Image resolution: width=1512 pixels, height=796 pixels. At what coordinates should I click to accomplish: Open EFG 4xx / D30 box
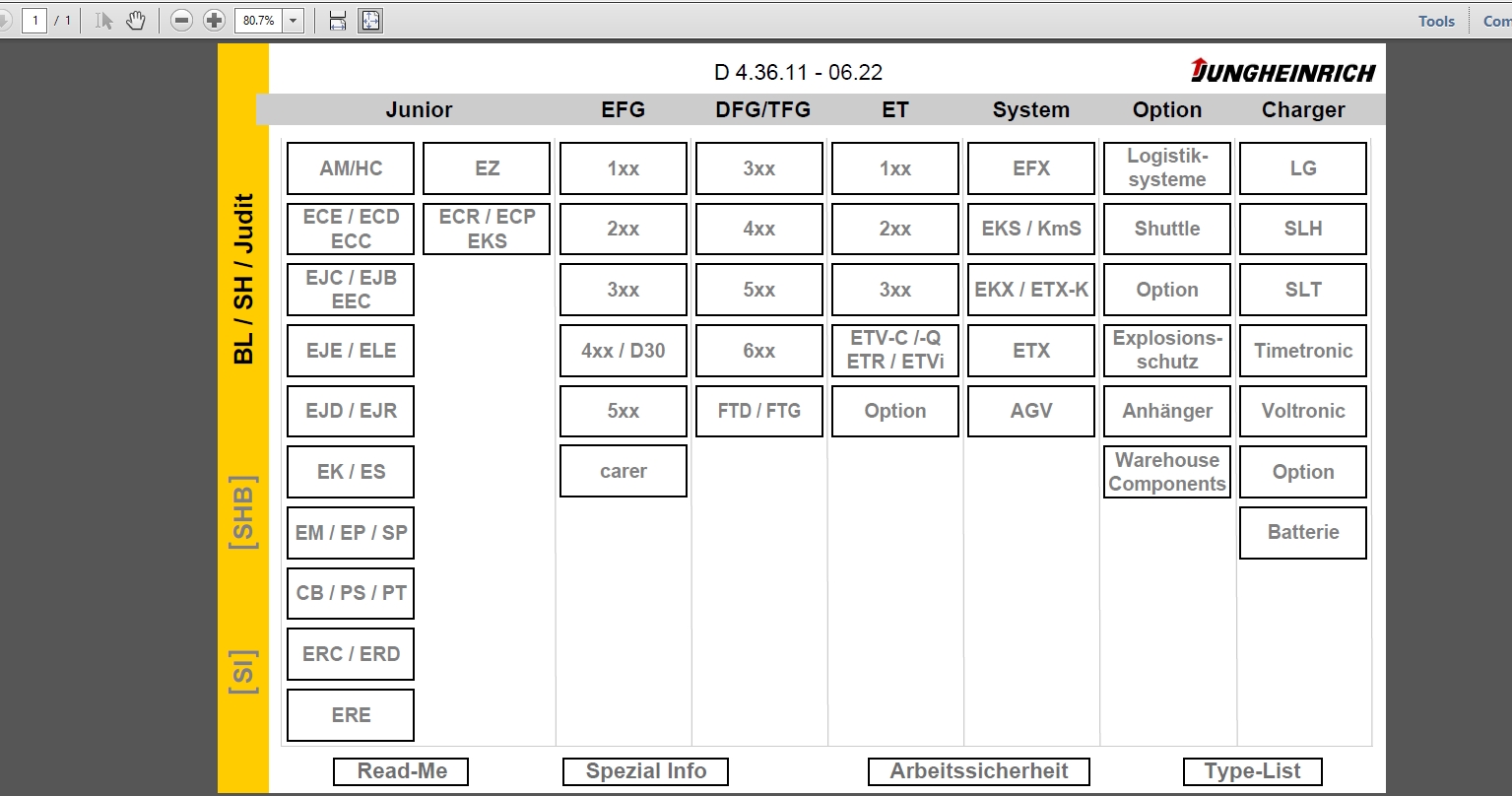(624, 351)
